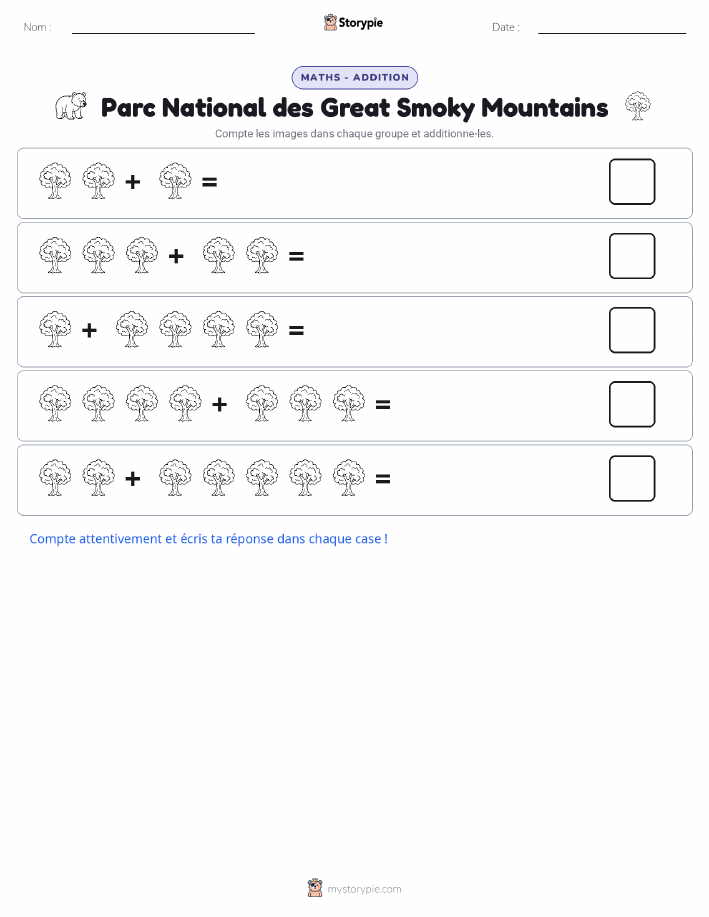Click the Parc National des Great Smoky Mountains title
The image size is (709, 917).
[354, 108]
